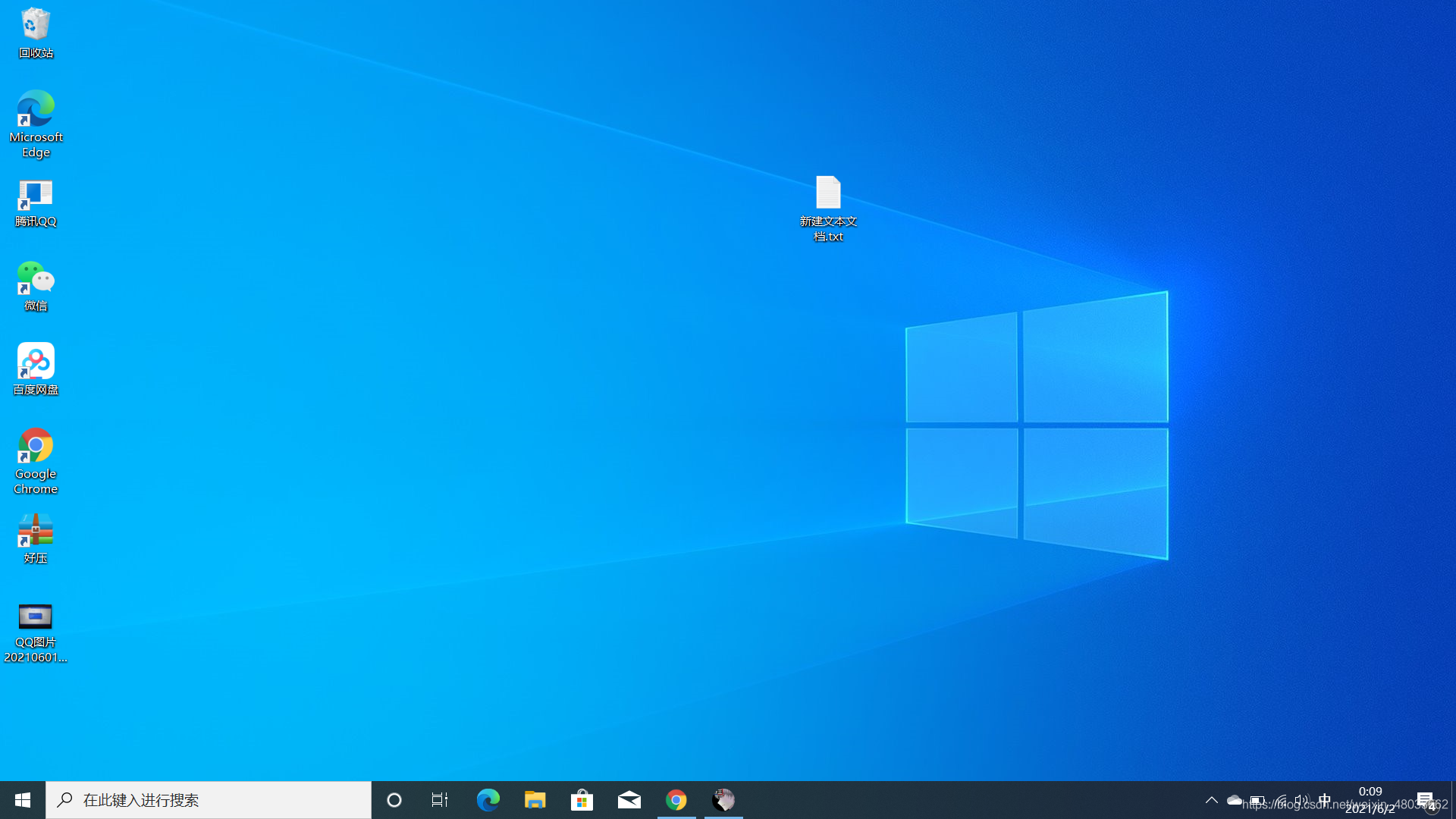Check the battery status tray icon
This screenshot has width=1456, height=819.
[x=1257, y=800]
